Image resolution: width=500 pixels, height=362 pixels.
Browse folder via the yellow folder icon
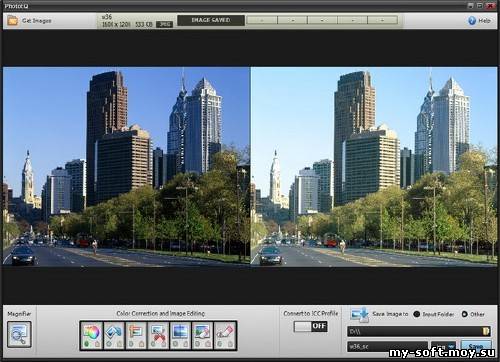pos(486,331)
